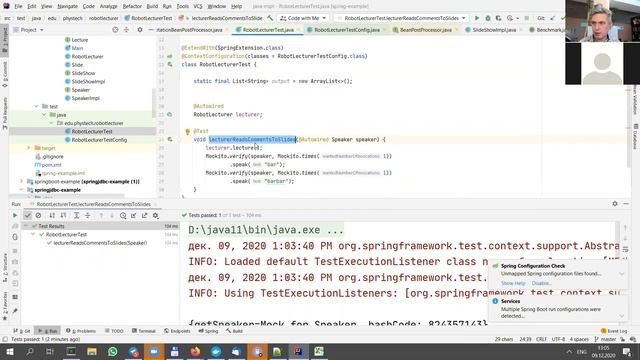Switch to RobotLecturerTestConfig.java tab
This screenshot has width=640, height=360.
click(347, 30)
